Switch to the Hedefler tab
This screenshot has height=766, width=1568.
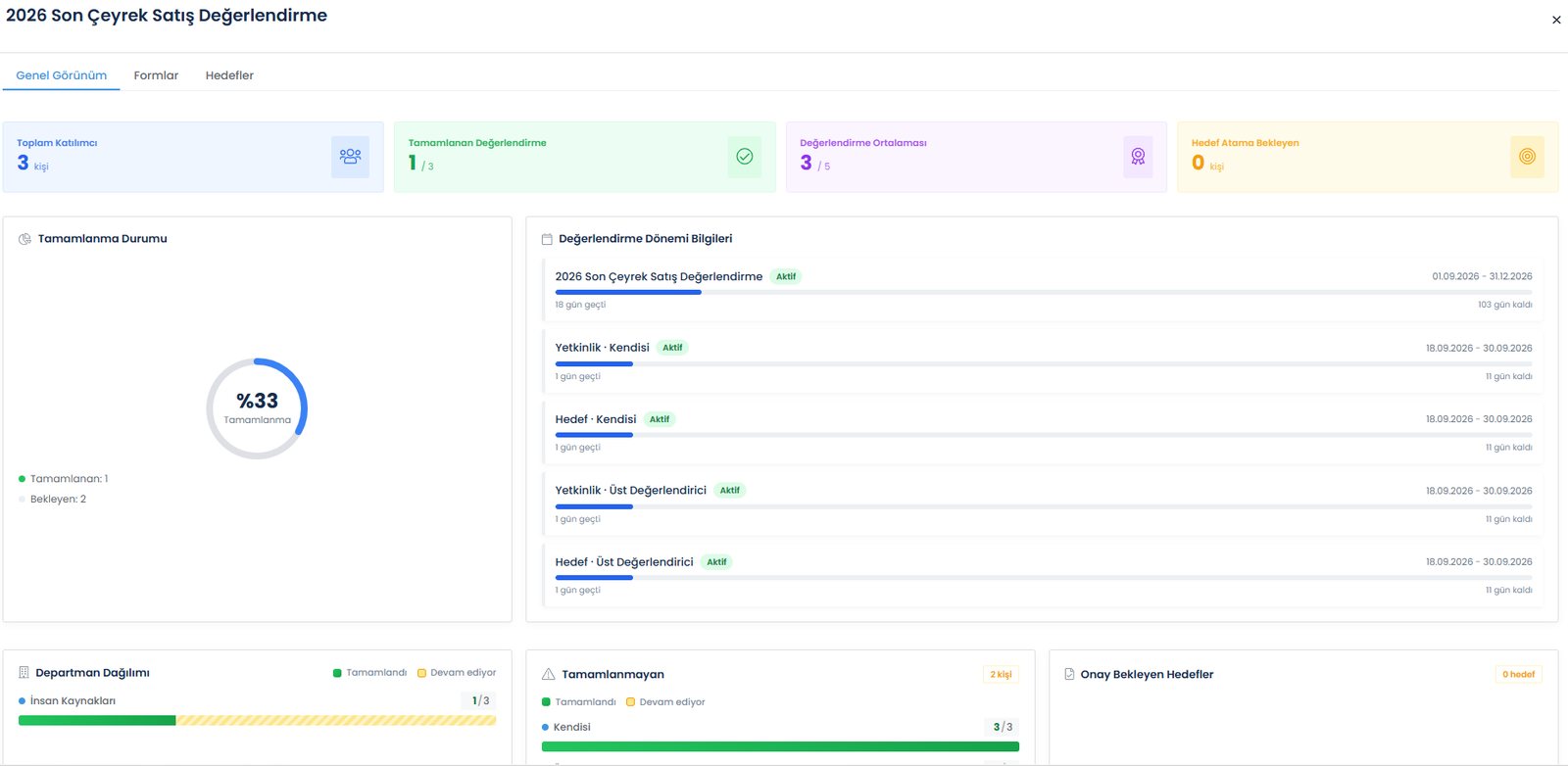[x=229, y=75]
